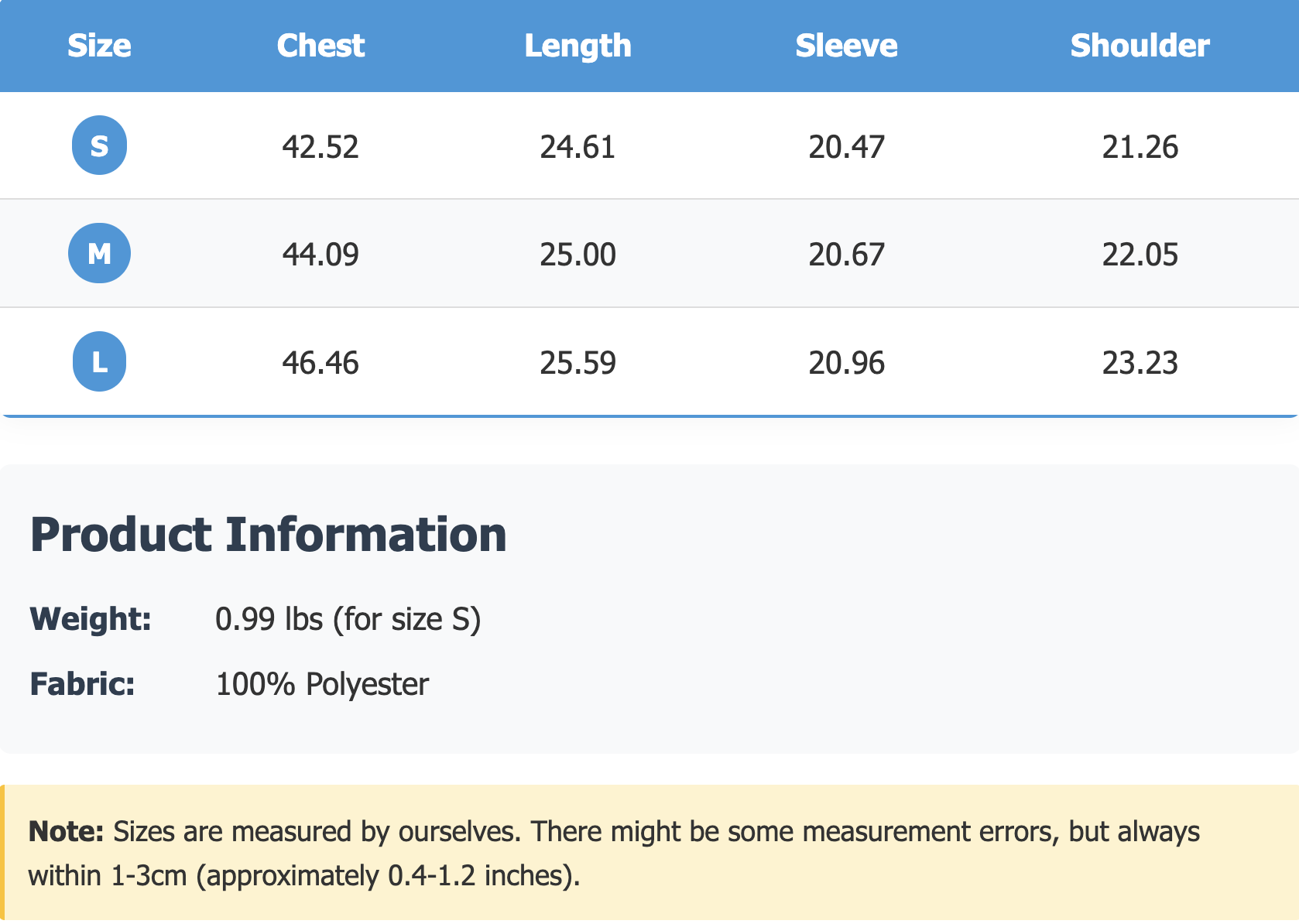1299x924 pixels.
Task: Click the sleeve value 20.67
Action: click(x=846, y=255)
